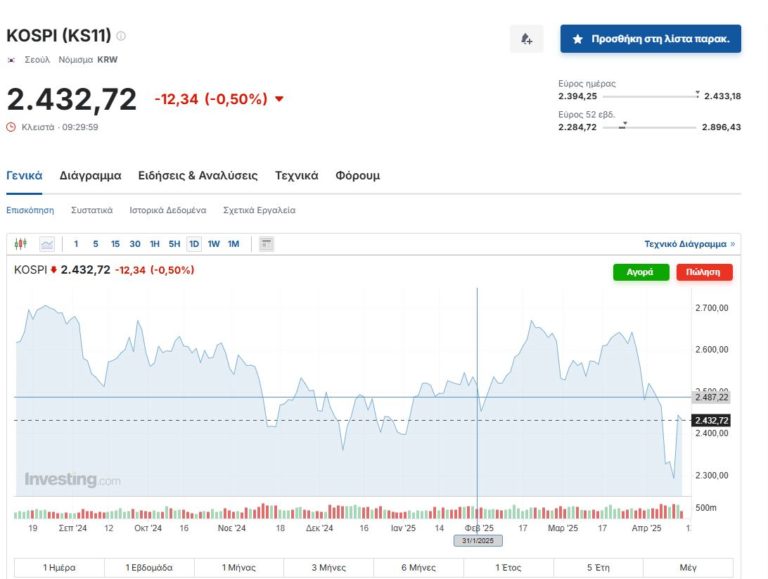The width and height of the screenshot is (768, 579).
Task: Select the area chart type icon
Action: tap(47, 243)
